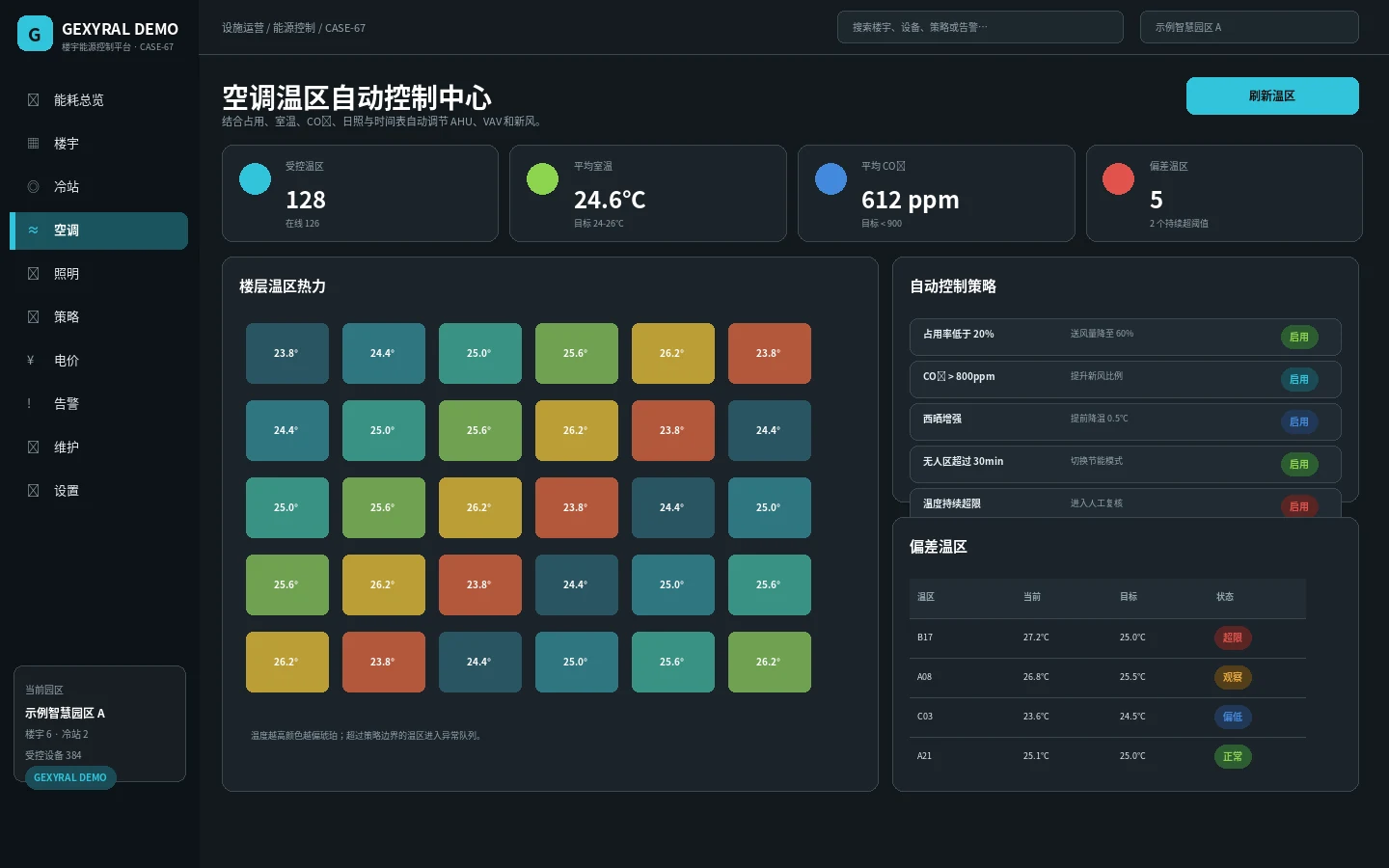This screenshot has height=868, width=1389.
Task: Click zone C03 in the table
Action: click(x=925, y=717)
